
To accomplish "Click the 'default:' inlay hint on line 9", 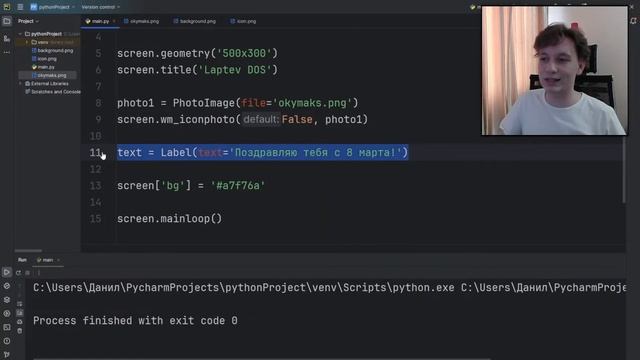I will 261,120.
